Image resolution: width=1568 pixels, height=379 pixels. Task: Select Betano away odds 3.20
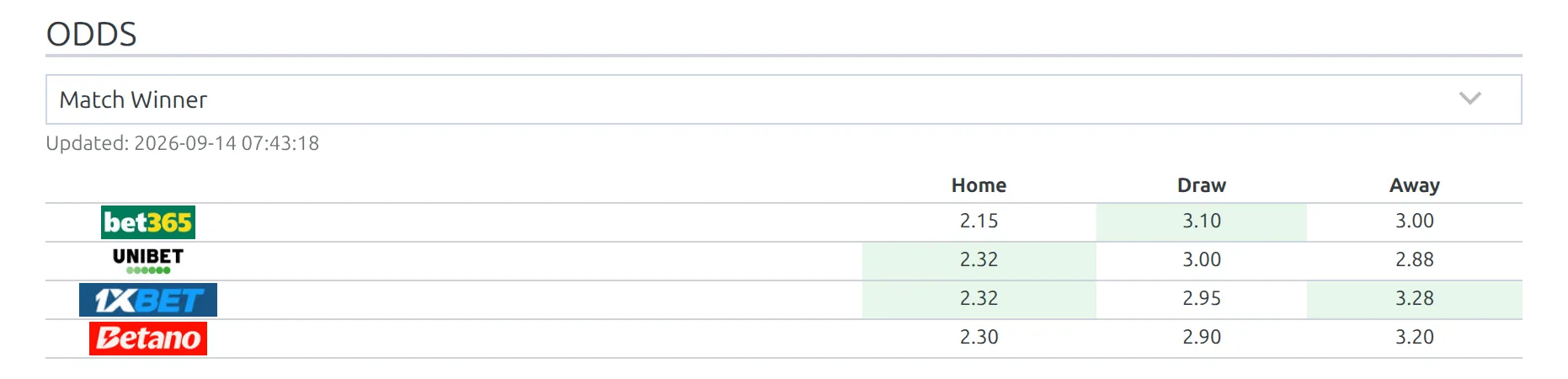point(1415,338)
